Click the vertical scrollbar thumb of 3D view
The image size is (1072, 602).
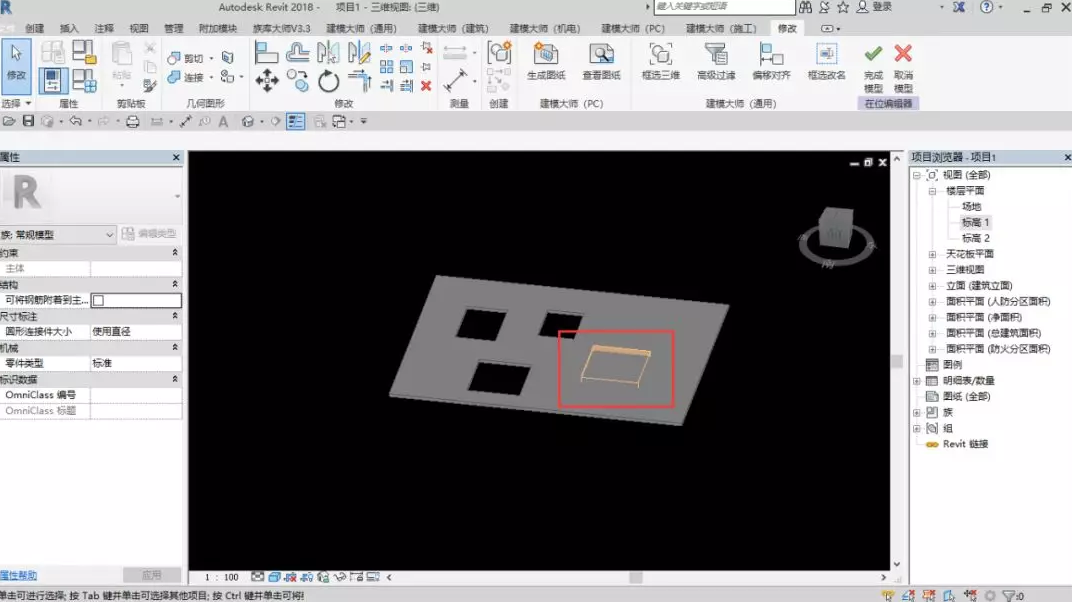pyautogui.click(x=896, y=360)
